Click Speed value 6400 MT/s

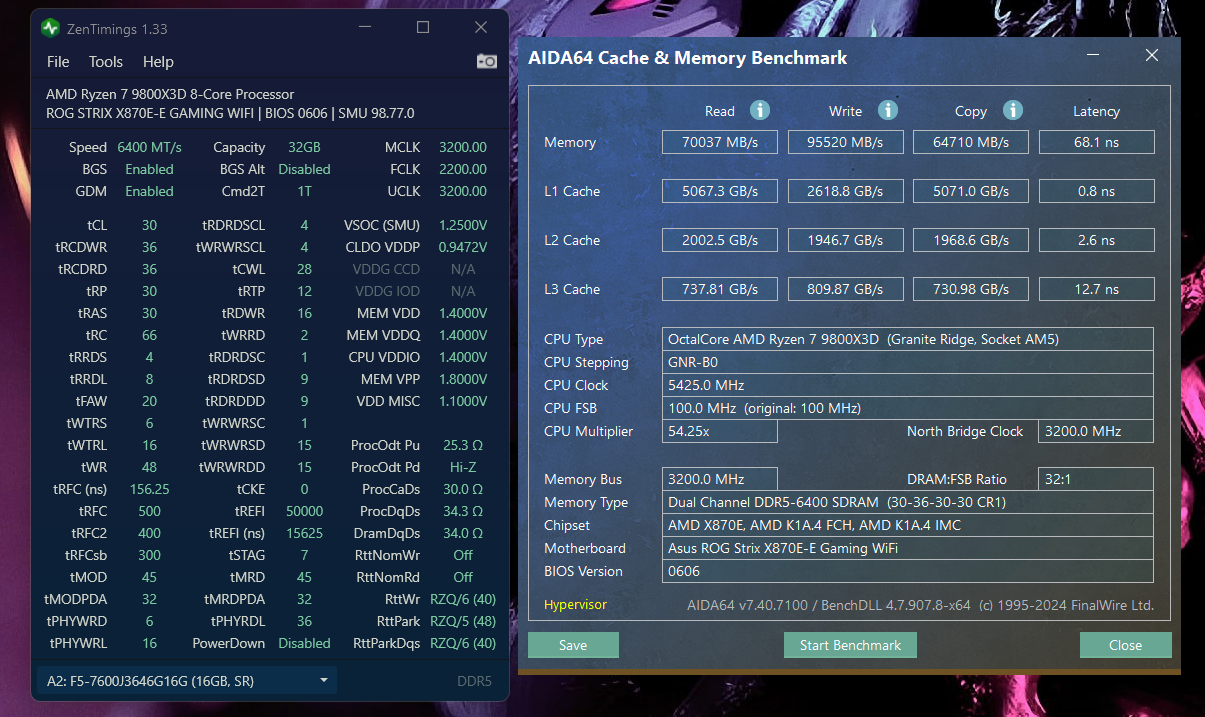(x=149, y=147)
